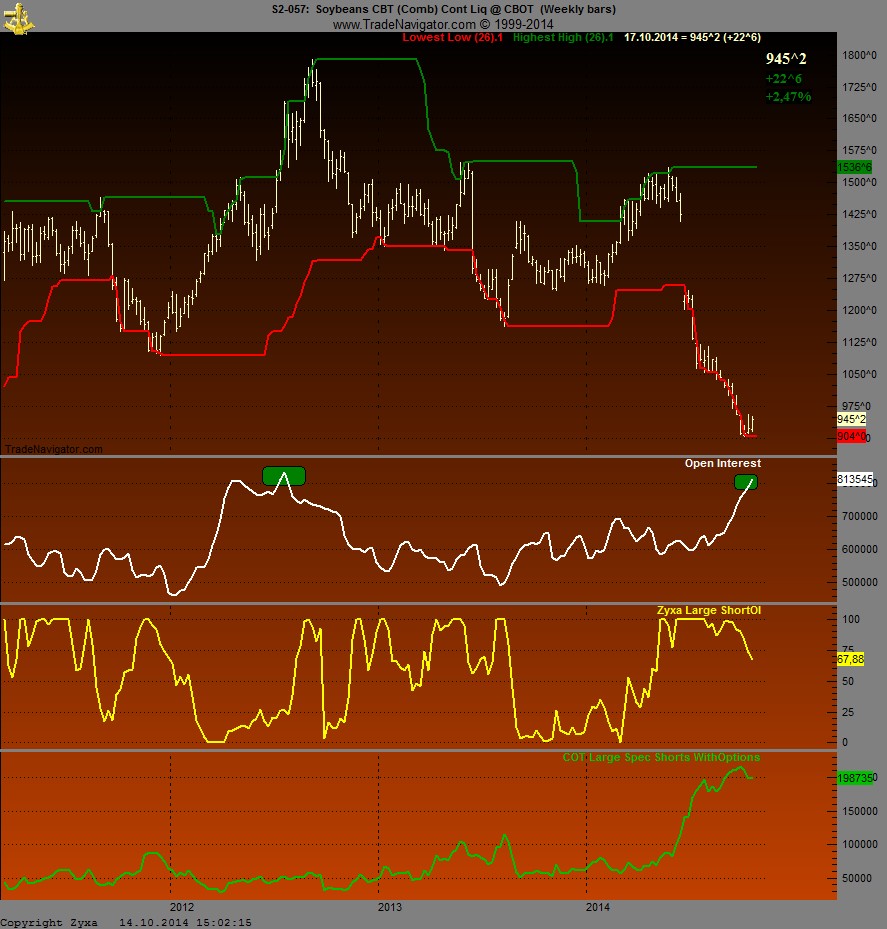Select the green 1536^6 price axis tag
Image resolution: width=887 pixels, height=929 pixels.
pos(854,167)
